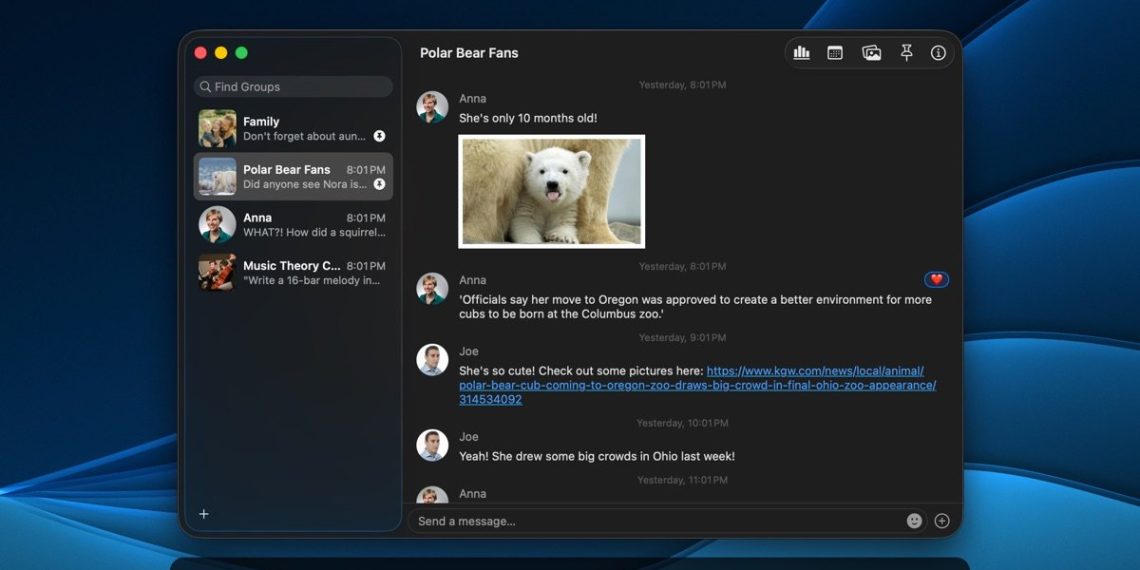The height and width of the screenshot is (570, 1140).
Task: Show pinned messages with pin icon
Action: pos(906,53)
